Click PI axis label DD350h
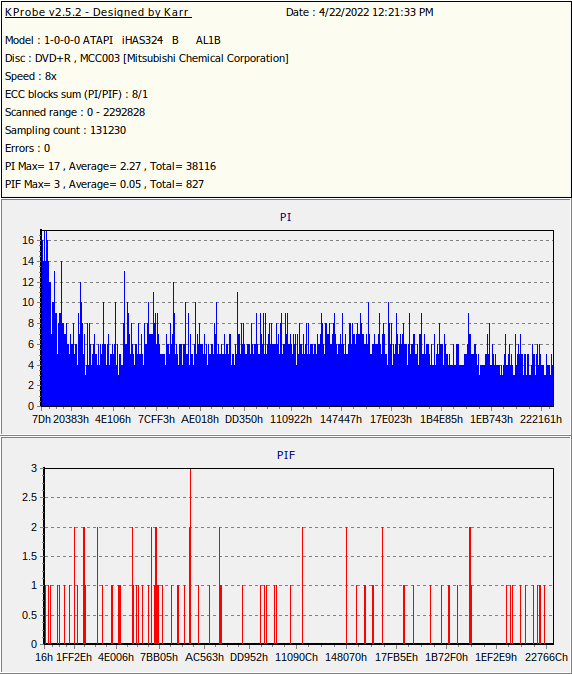Viewport: 572px width, 674px height. (244, 419)
